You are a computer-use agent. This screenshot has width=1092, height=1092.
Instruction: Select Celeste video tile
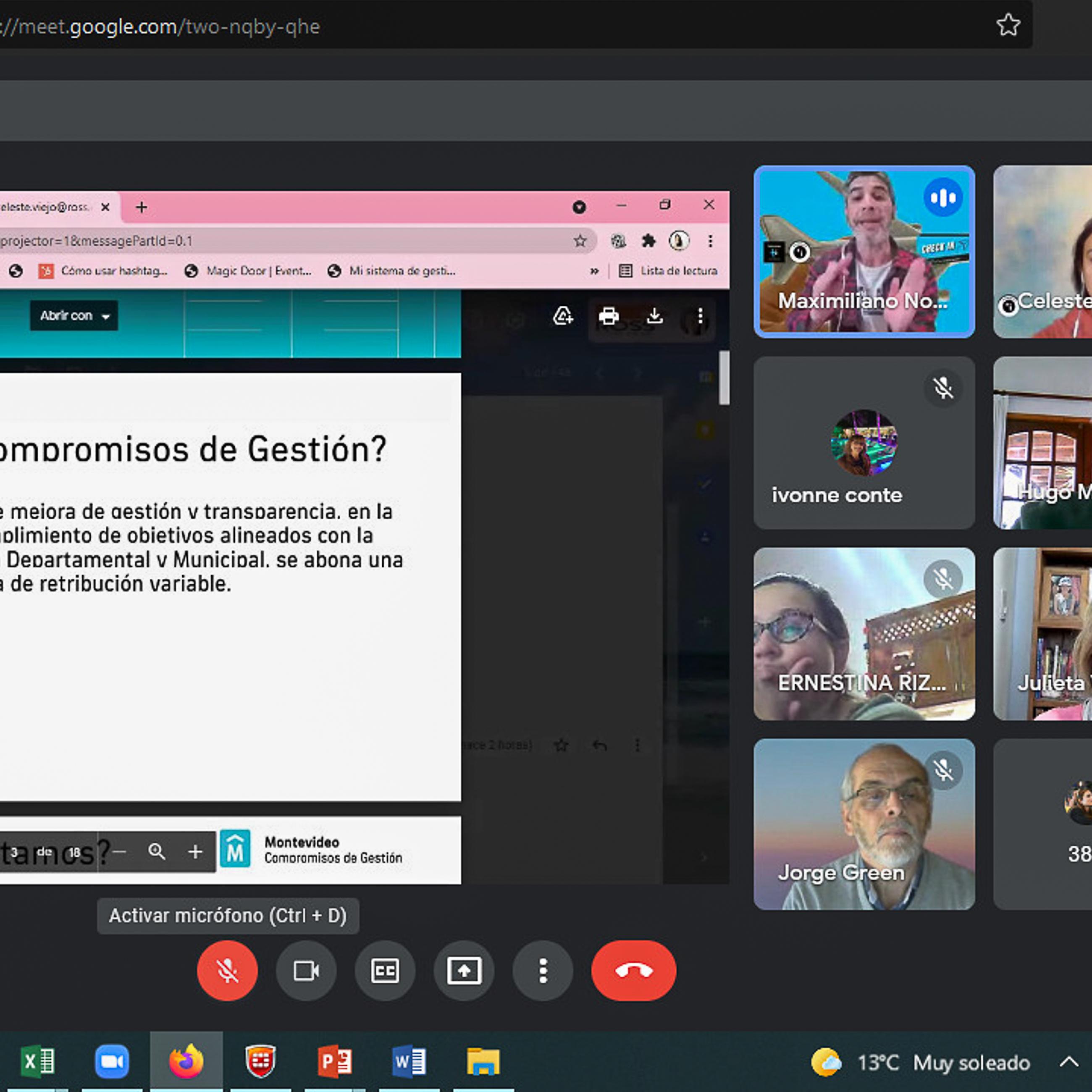[x=1043, y=252]
